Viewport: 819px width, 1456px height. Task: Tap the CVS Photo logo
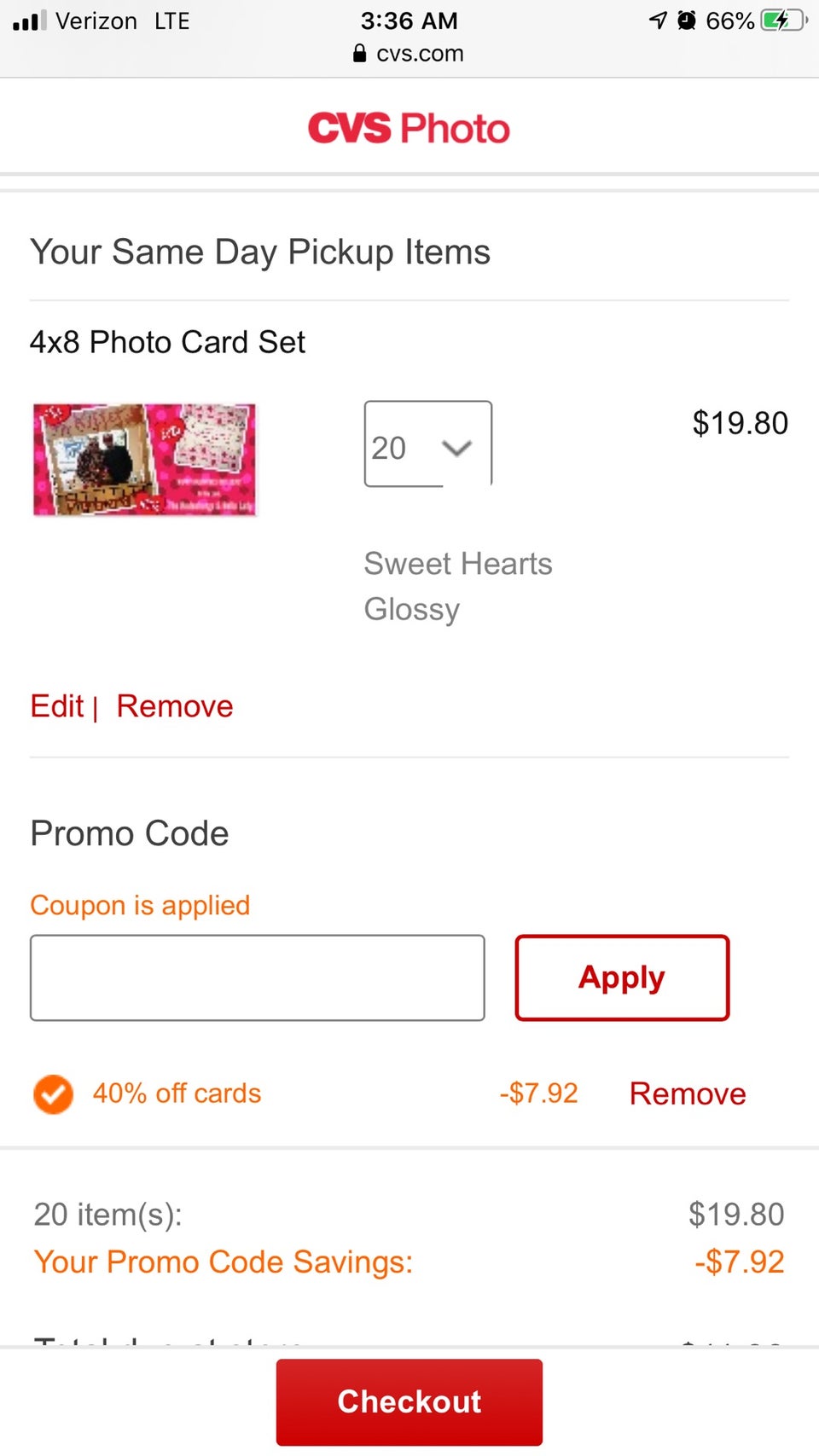[409, 129]
